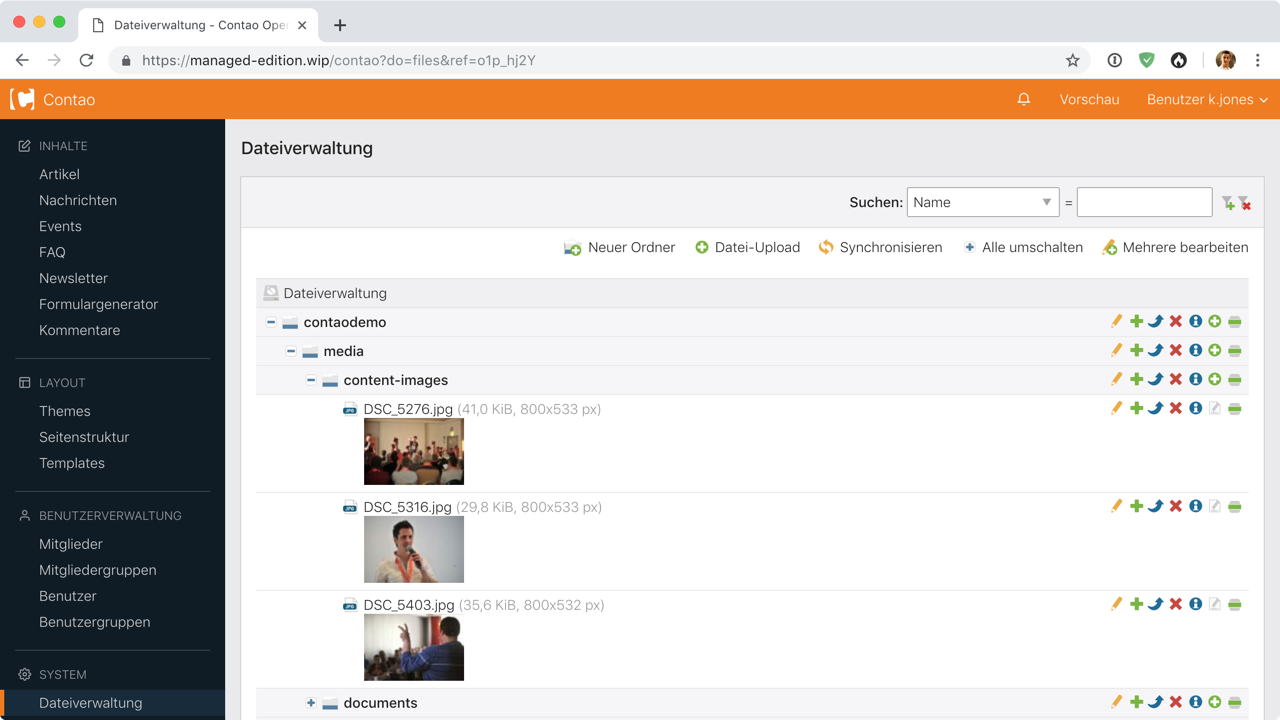Image resolution: width=1280 pixels, height=720 pixels.
Task: Edit DSC_5403.jpg with the pencil icon
Action: [1116, 604]
